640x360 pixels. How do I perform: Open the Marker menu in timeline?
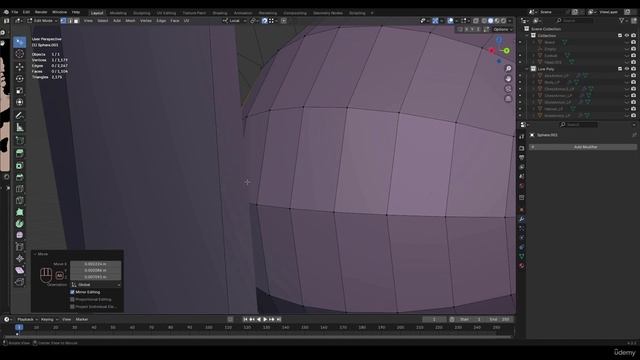pos(82,320)
